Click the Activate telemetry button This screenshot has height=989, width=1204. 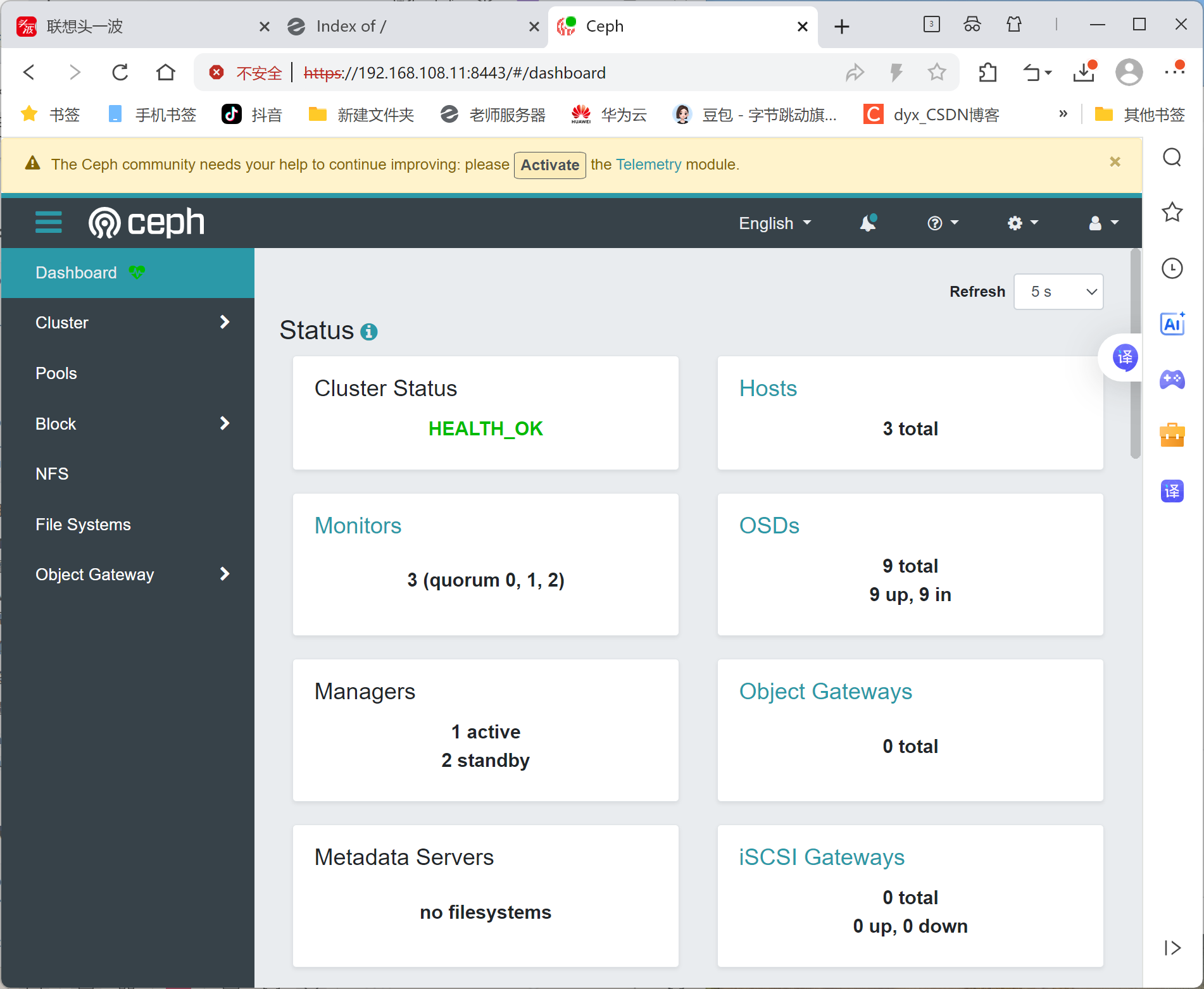tap(549, 165)
